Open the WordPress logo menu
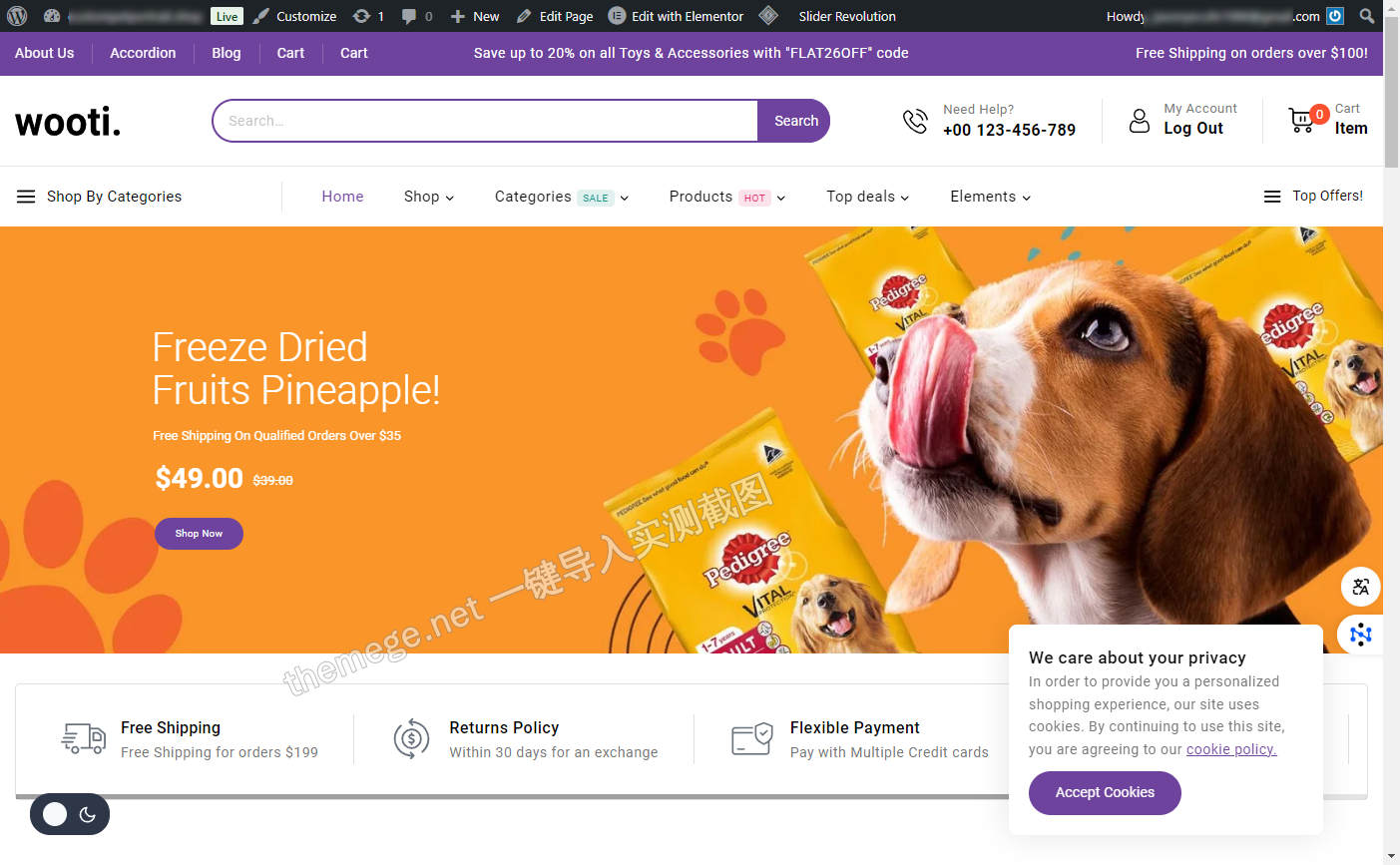1400x865 pixels. (17, 16)
